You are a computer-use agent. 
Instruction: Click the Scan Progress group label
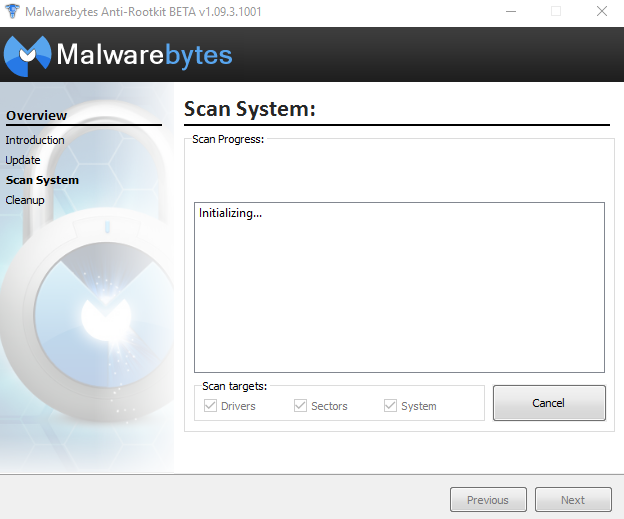(x=228, y=139)
